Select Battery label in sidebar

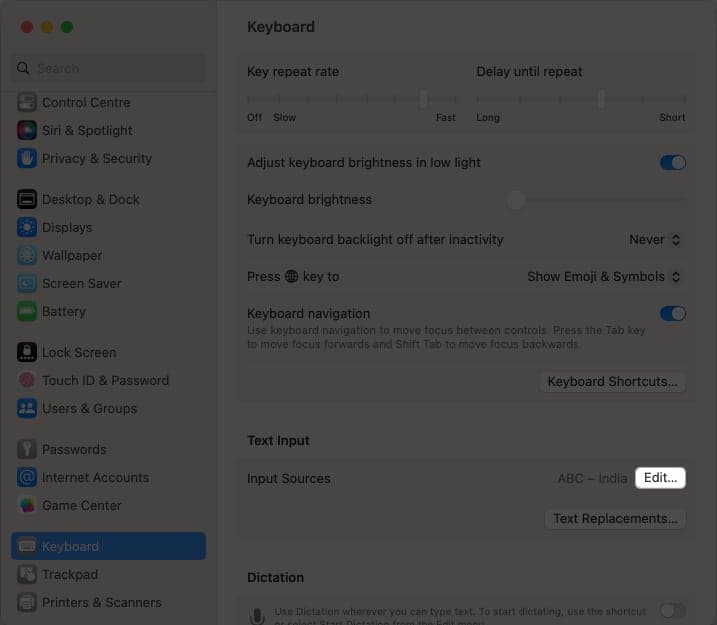pos(64,311)
